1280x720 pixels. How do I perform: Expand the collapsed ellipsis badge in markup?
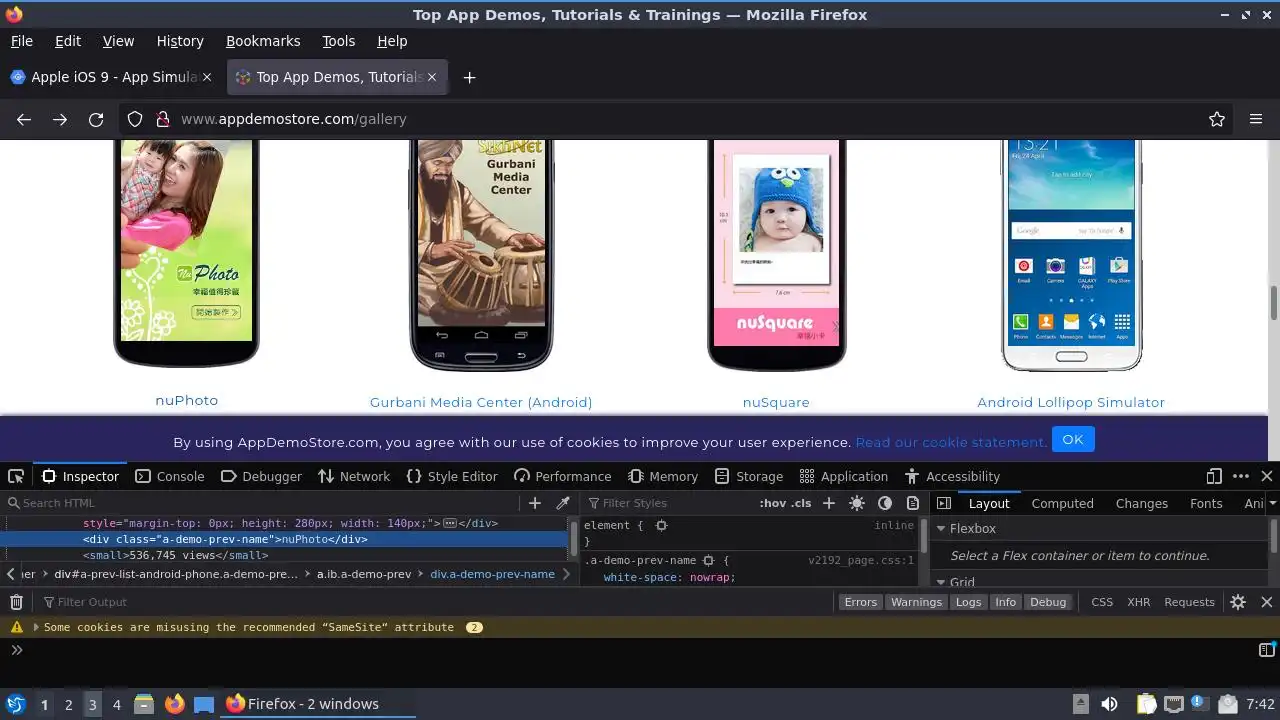(450, 523)
